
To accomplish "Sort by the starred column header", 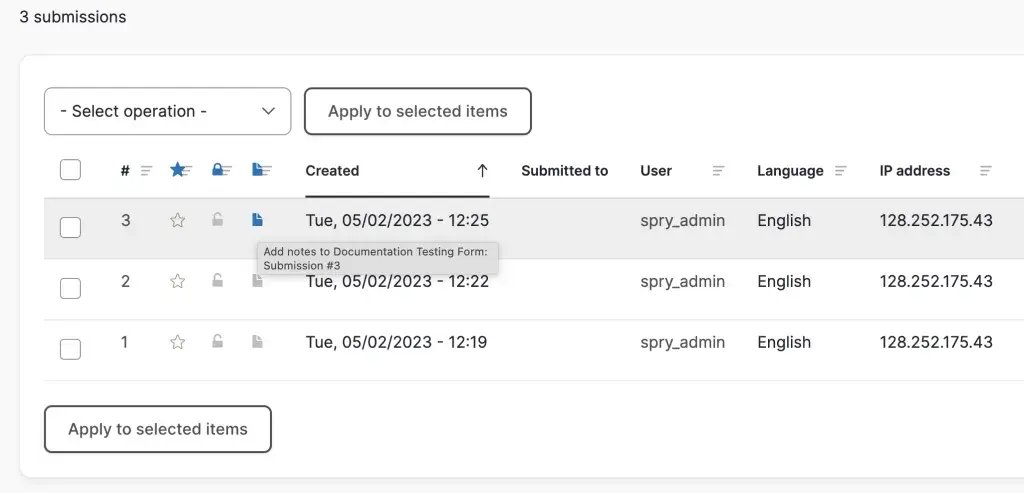I will [179, 170].
